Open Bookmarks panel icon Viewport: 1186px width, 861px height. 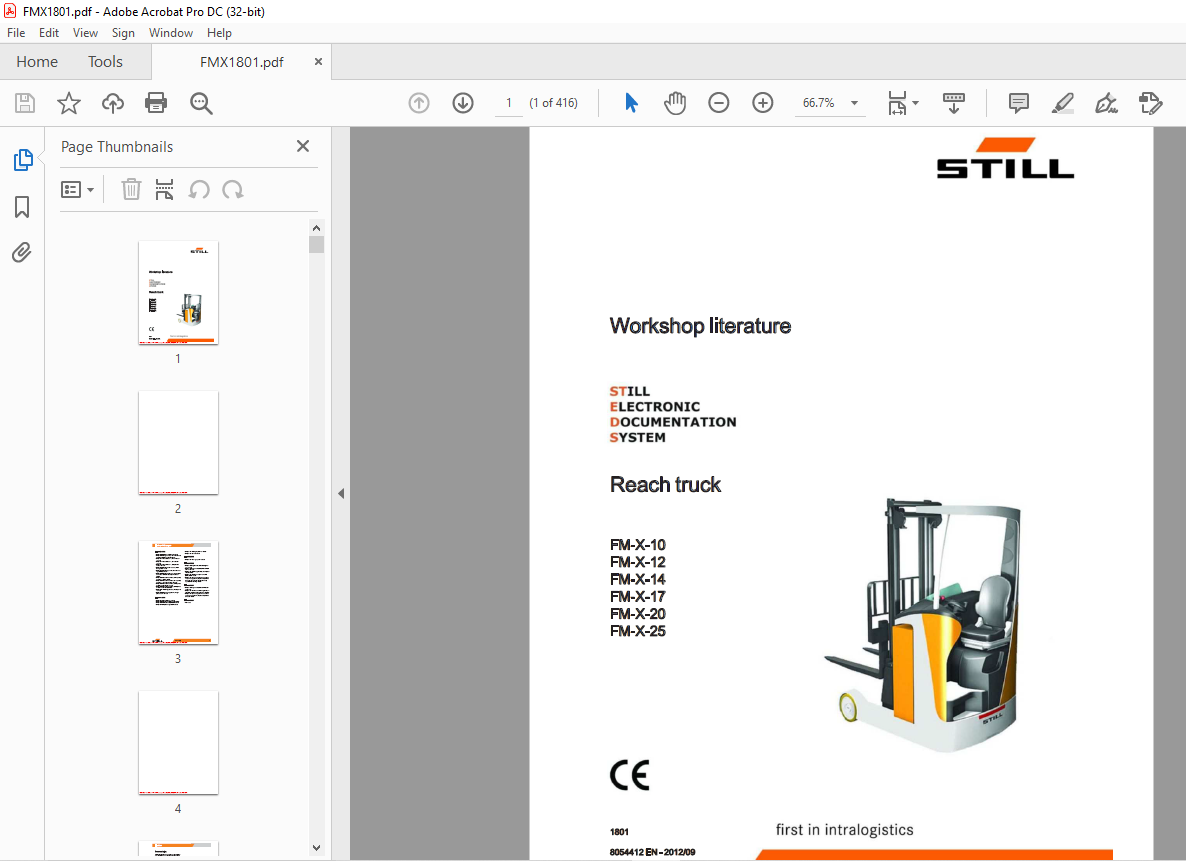(x=22, y=207)
